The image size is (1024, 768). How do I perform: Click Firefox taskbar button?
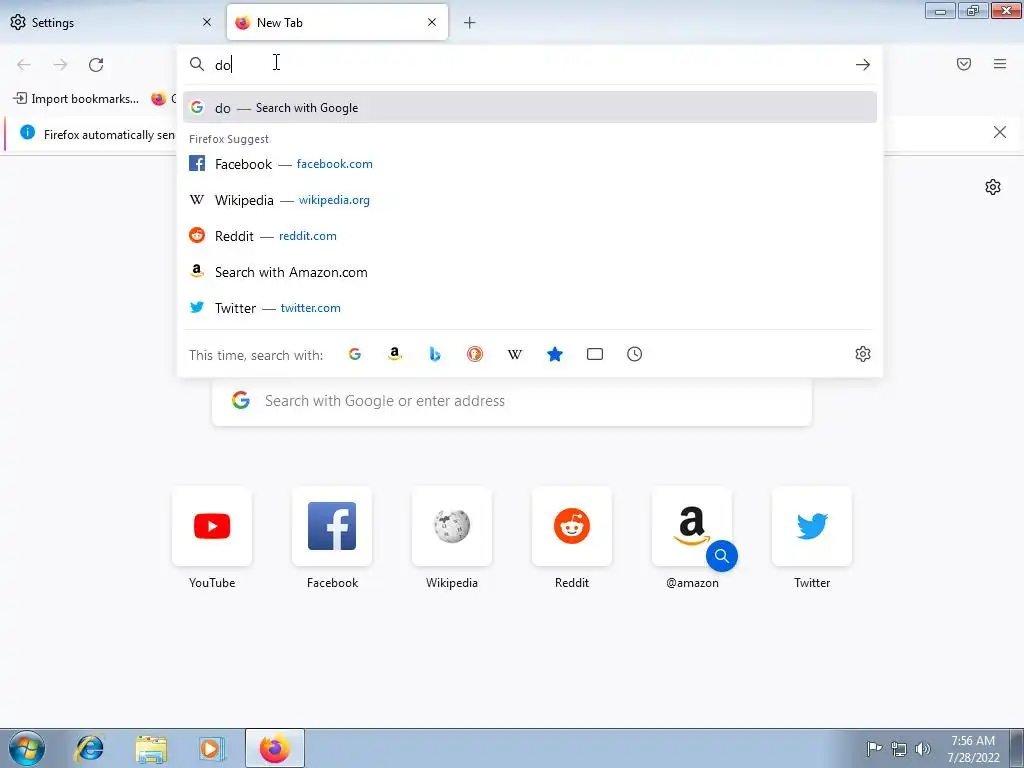[275, 748]
